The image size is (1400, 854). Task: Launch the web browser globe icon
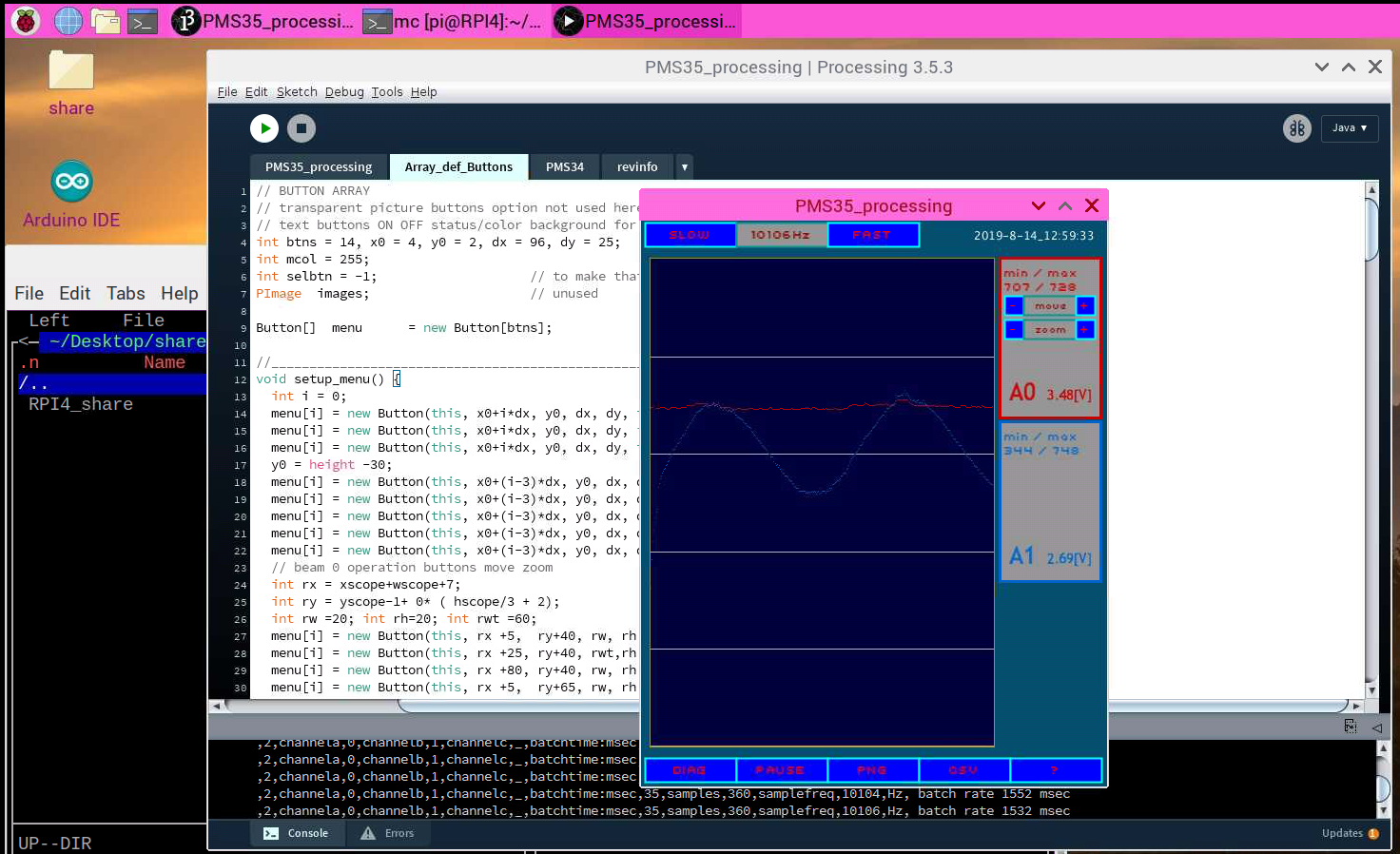click(x=68, y=20)
